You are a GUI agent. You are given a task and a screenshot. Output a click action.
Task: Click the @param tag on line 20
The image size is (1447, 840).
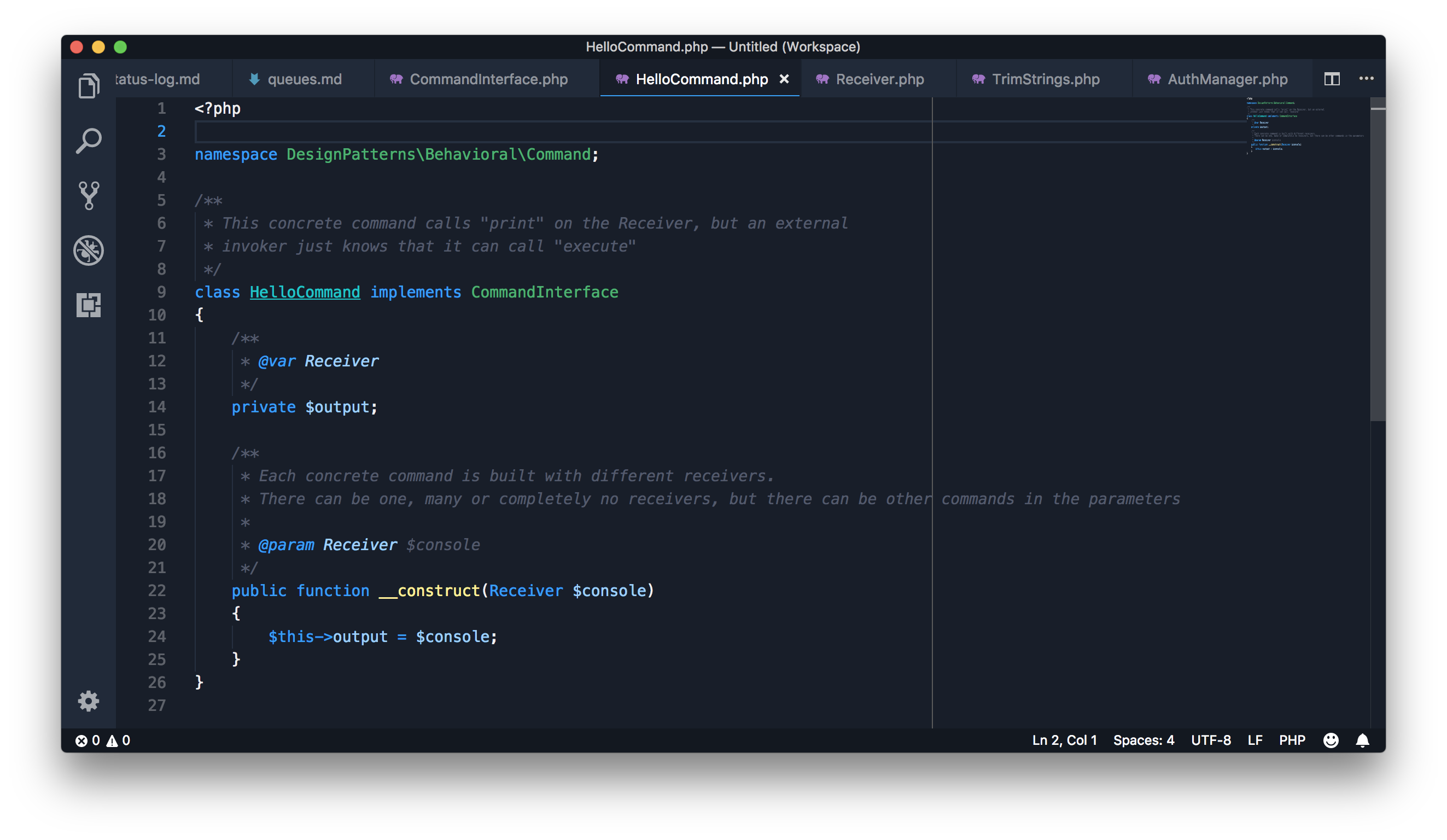click(287, 545)
